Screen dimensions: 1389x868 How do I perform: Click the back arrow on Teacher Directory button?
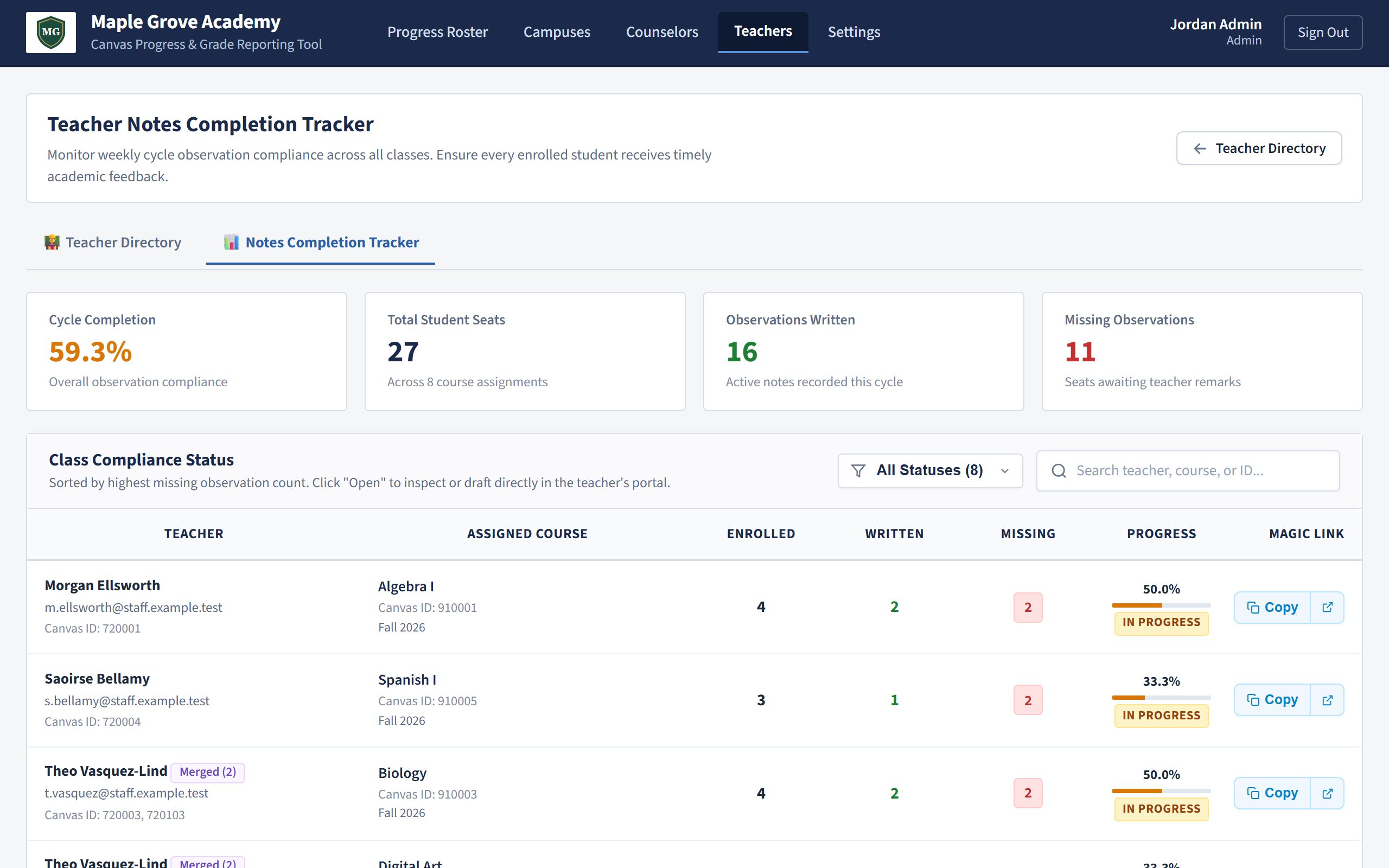[x=1200, y=149]
